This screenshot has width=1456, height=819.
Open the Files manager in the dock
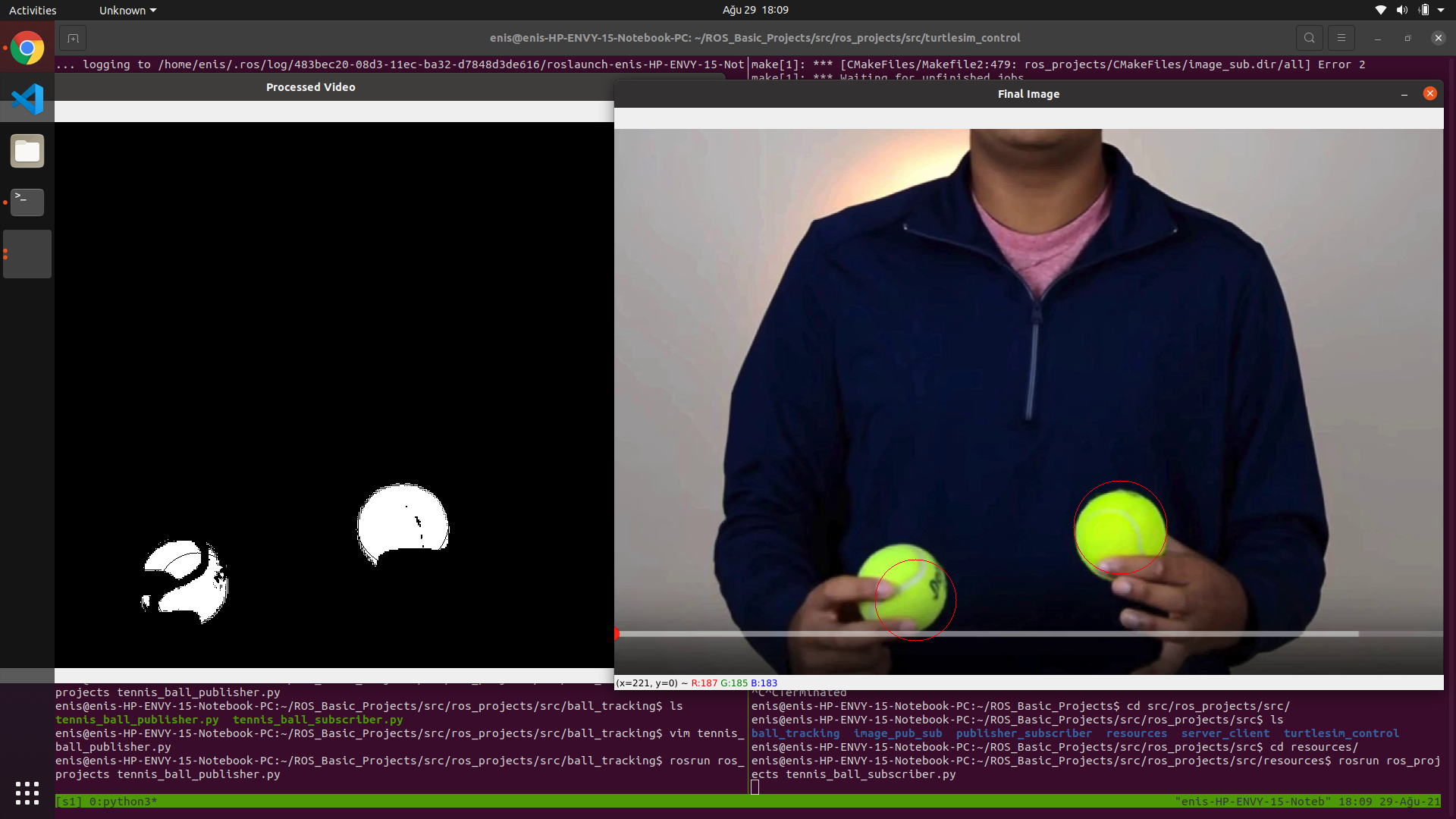pos(27,151)
